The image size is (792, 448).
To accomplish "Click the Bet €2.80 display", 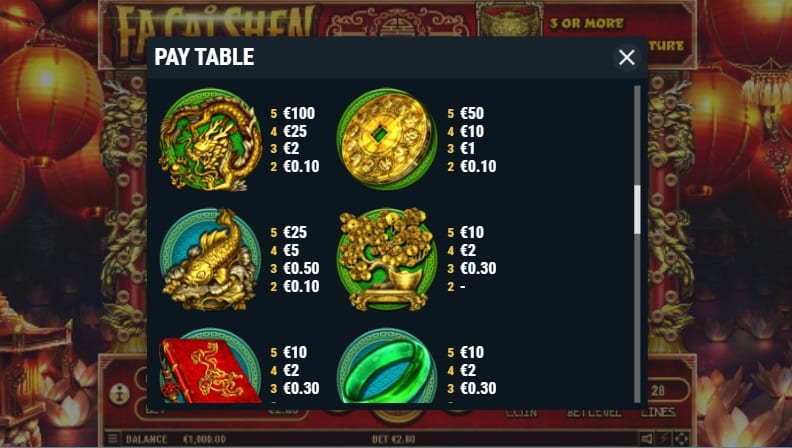I will [x=393, y=439].
